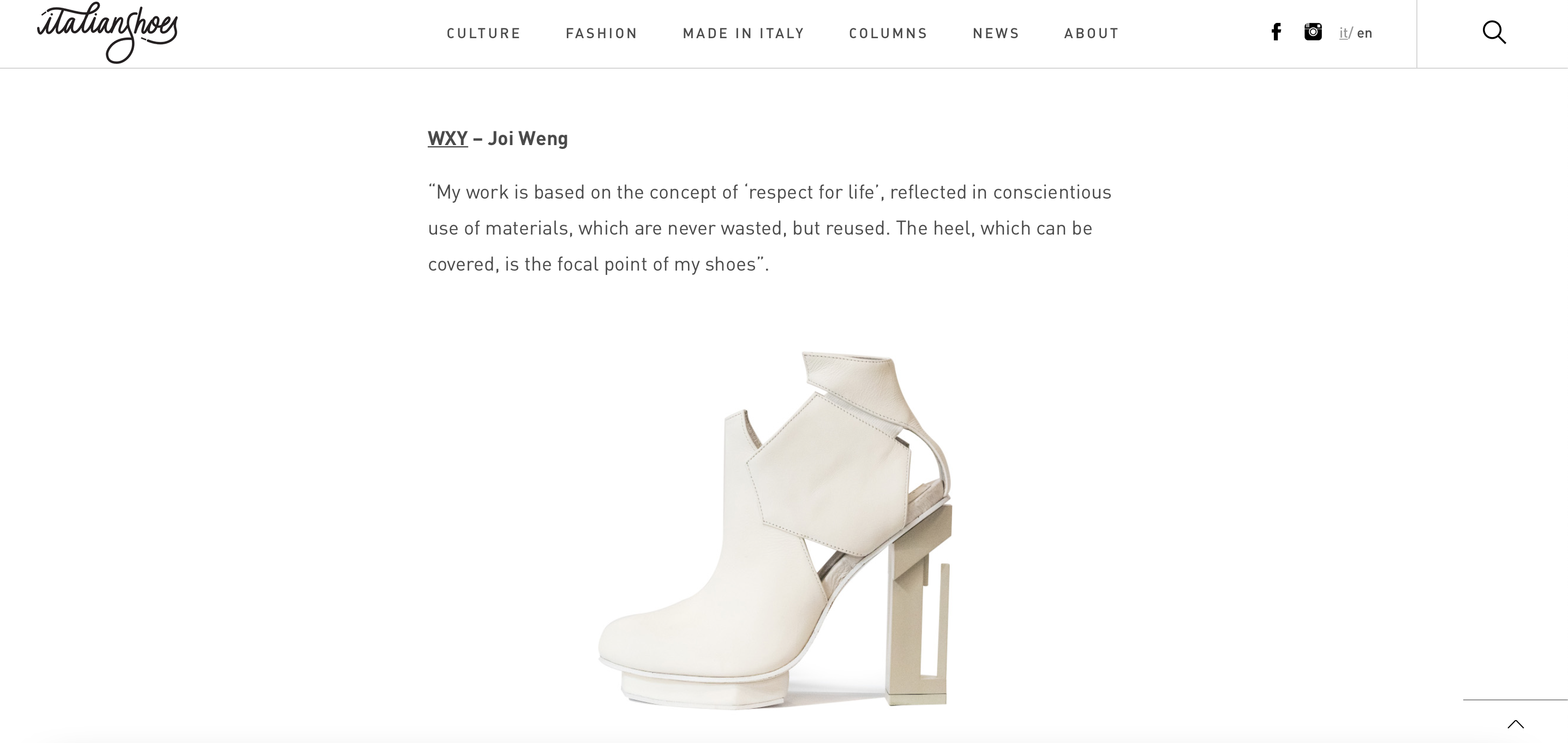Click the Joi Weng heading text
Screen dimensions: 1568x743
(x=528, y=139)
